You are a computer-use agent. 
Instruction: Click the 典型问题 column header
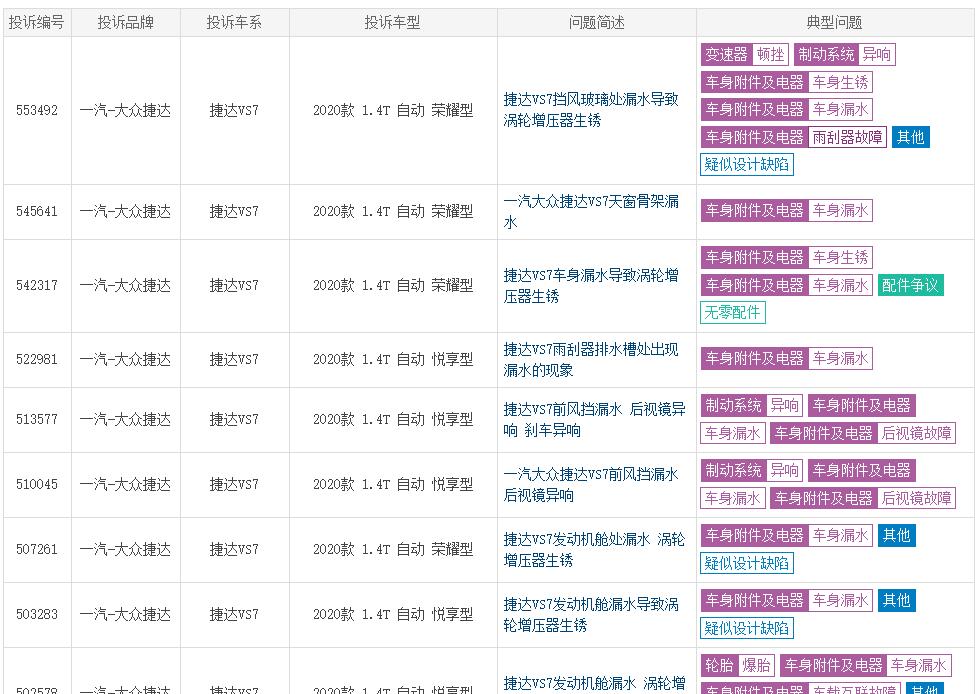coord(834,22)
